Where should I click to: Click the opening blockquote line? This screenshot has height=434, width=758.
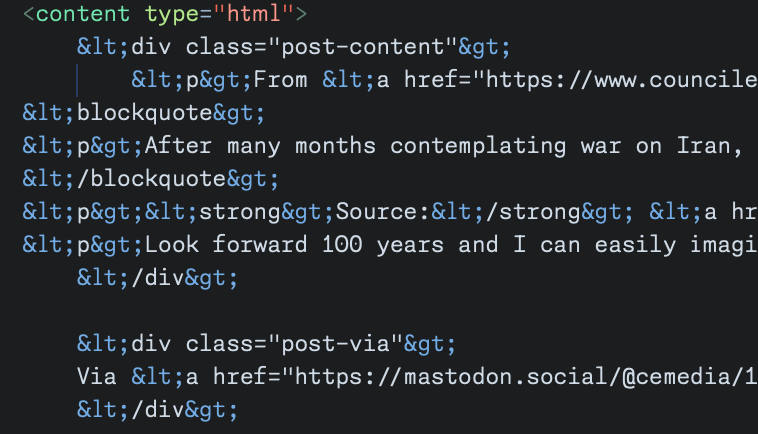144,113
